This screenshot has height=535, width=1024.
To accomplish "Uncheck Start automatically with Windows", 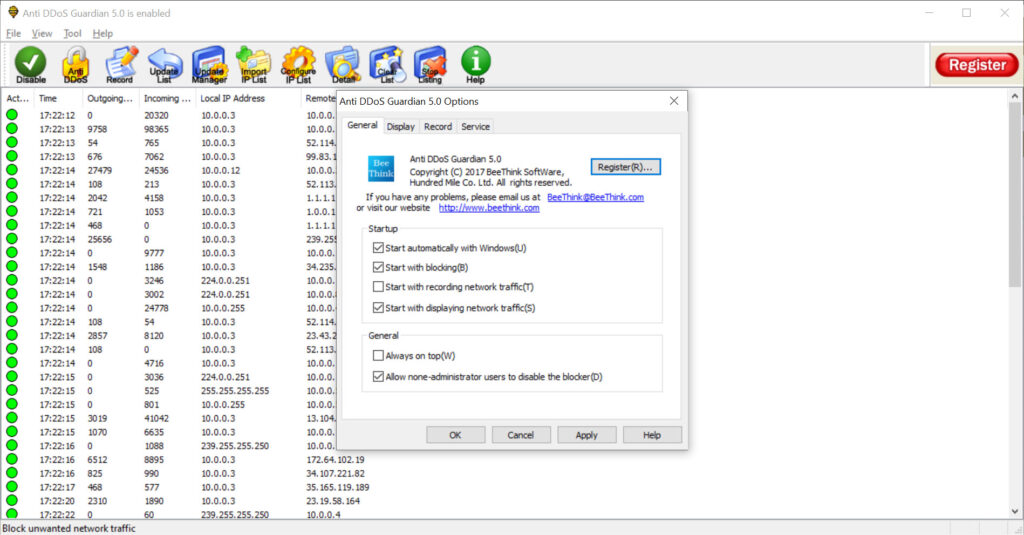I will tap(378, 248).
